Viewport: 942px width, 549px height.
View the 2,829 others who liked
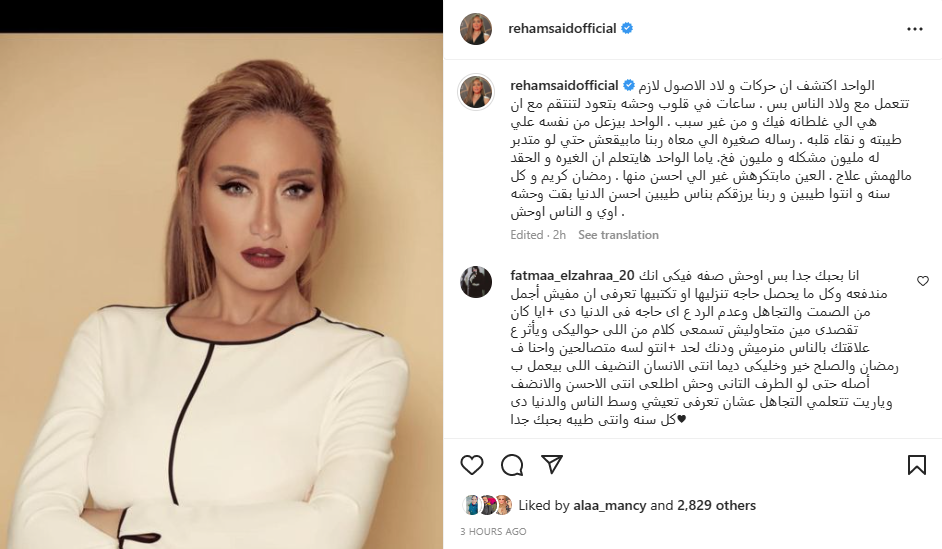pyautogui.click(x=716, y=506)
